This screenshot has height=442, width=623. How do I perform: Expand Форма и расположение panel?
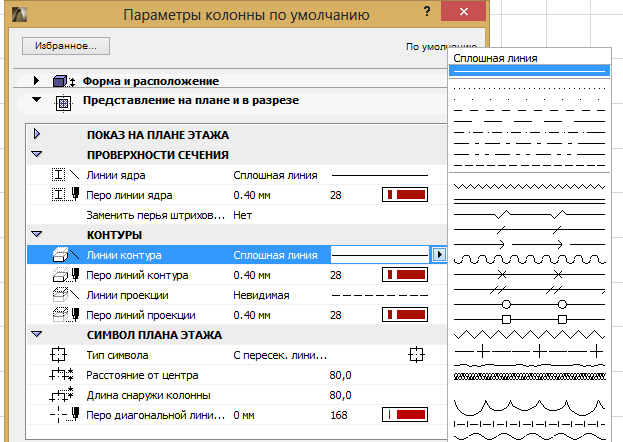(36, 81)
